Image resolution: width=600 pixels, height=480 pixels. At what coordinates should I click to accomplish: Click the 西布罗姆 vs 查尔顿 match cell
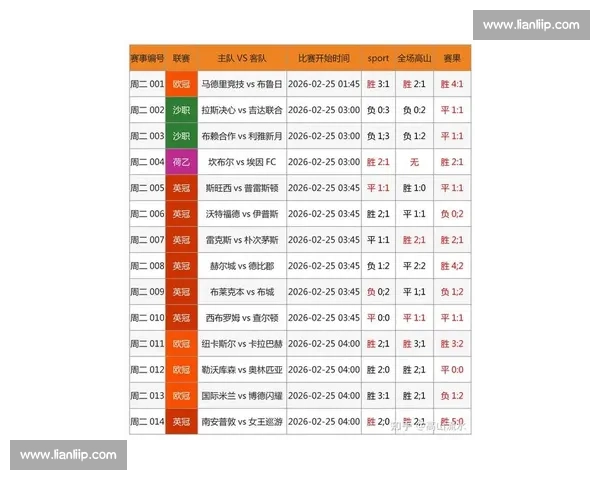(242, 318)
